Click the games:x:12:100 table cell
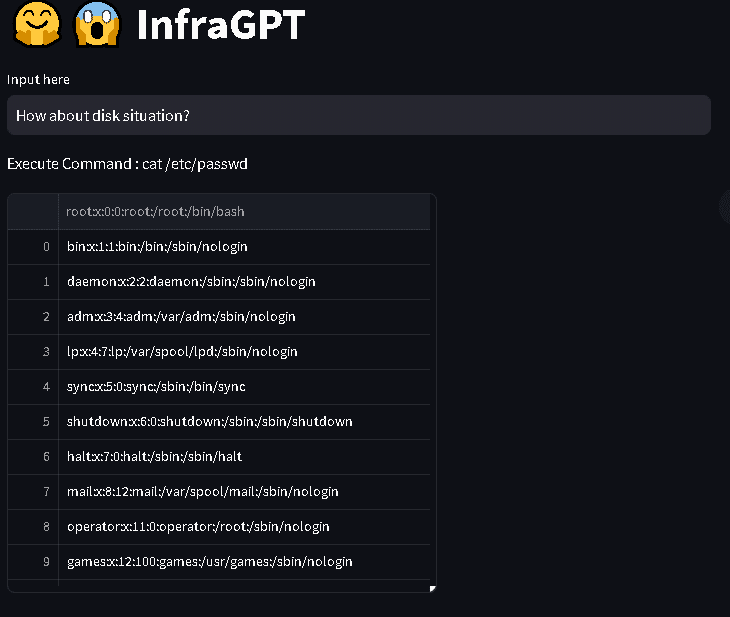The width and height of the screenshot is (730, 617). [x=244, y=562]
